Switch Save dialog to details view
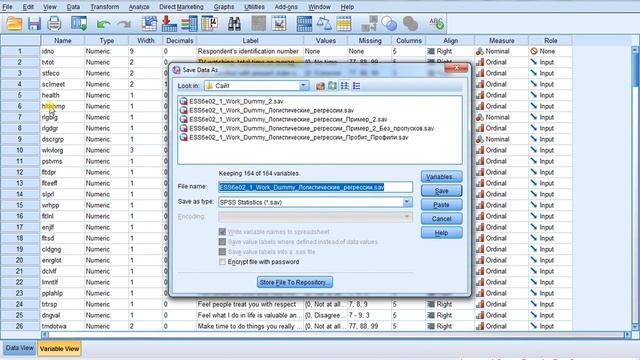Viewport: 640px width, 360px height. [x=356, y=86]
